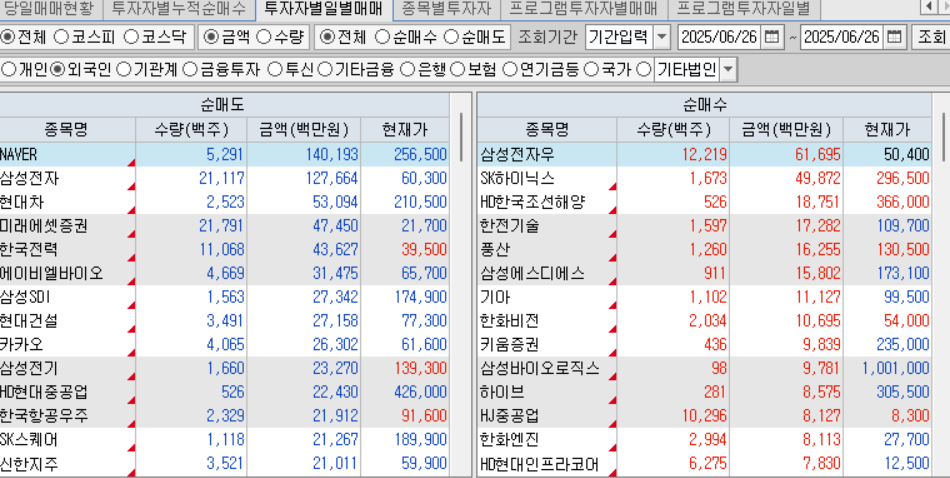The width and height of the screenshot is (950, 478).
Task: Select the 국가 radio button
Action: (591, 70)
